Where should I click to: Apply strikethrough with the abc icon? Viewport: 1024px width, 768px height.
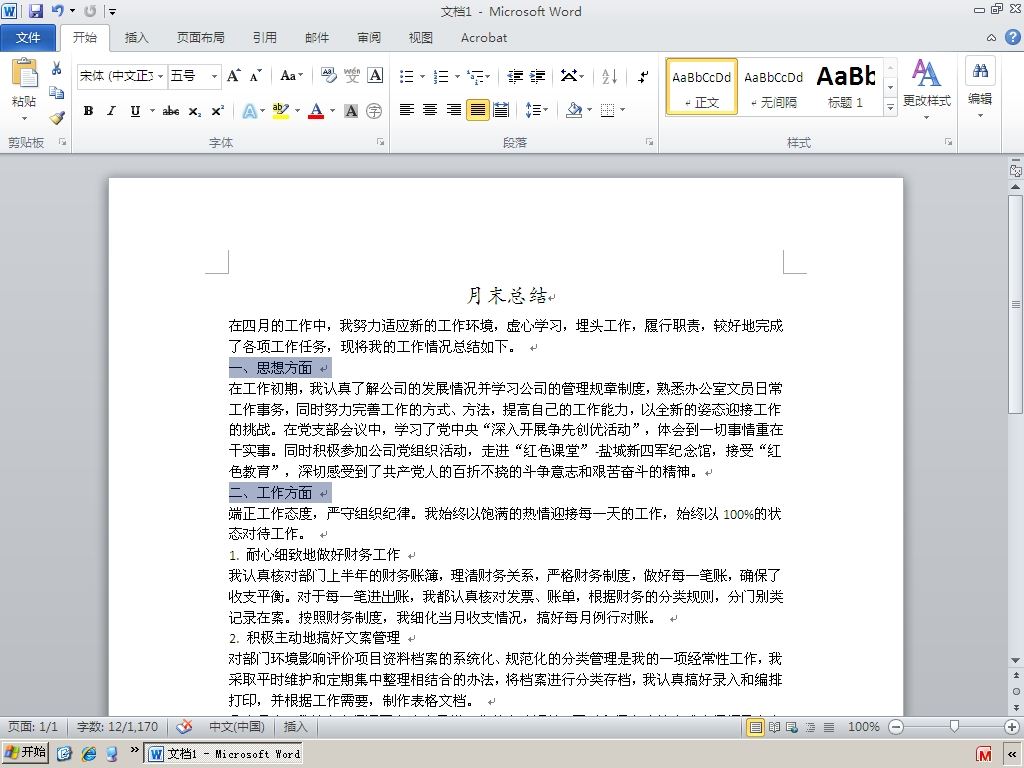170,111
